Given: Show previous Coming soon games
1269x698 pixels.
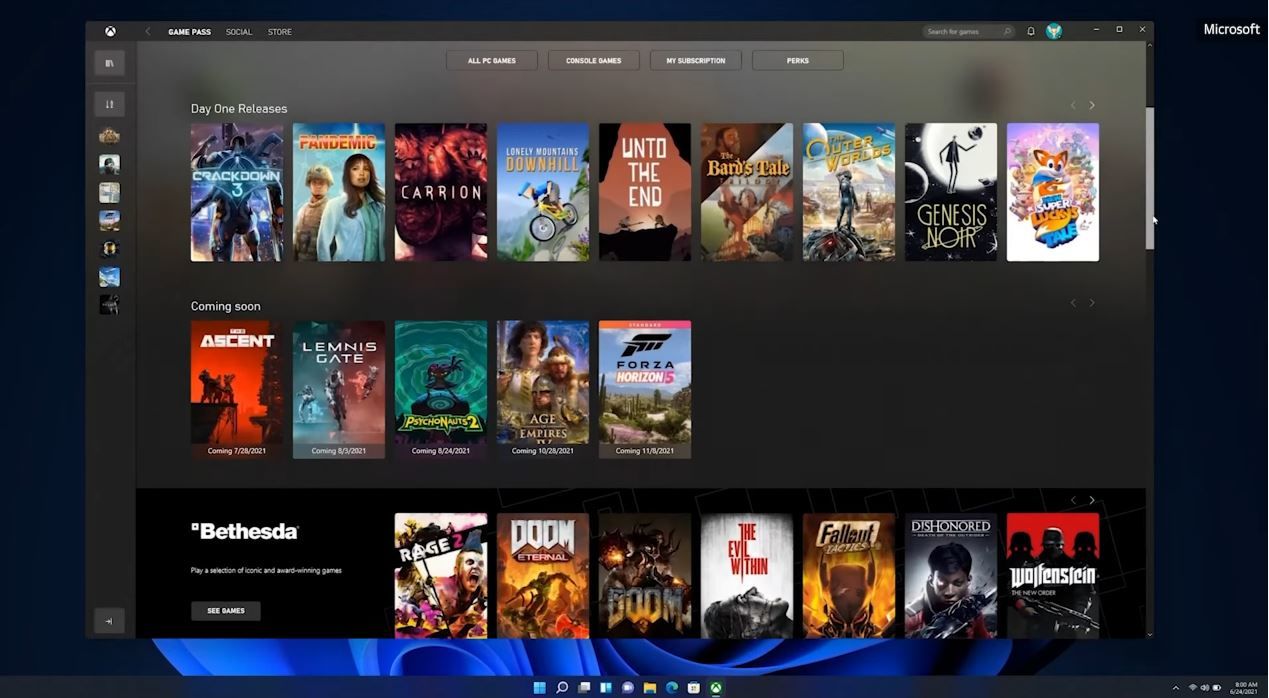Looking at the screenshot, I should click(1073, 303).
